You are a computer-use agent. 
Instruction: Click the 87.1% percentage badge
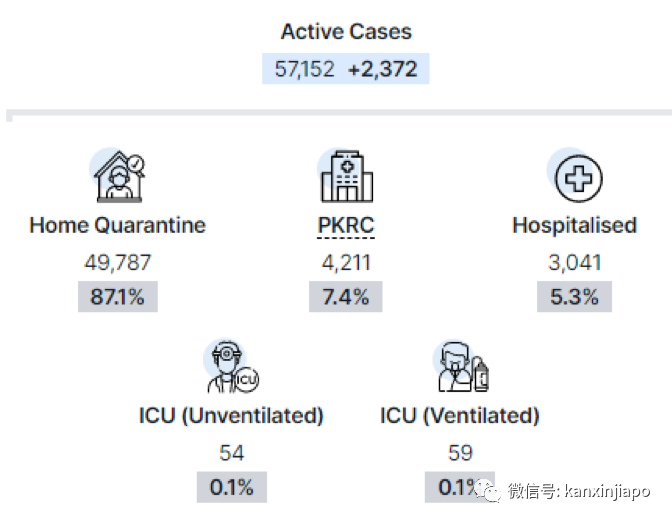coord(118,297)
